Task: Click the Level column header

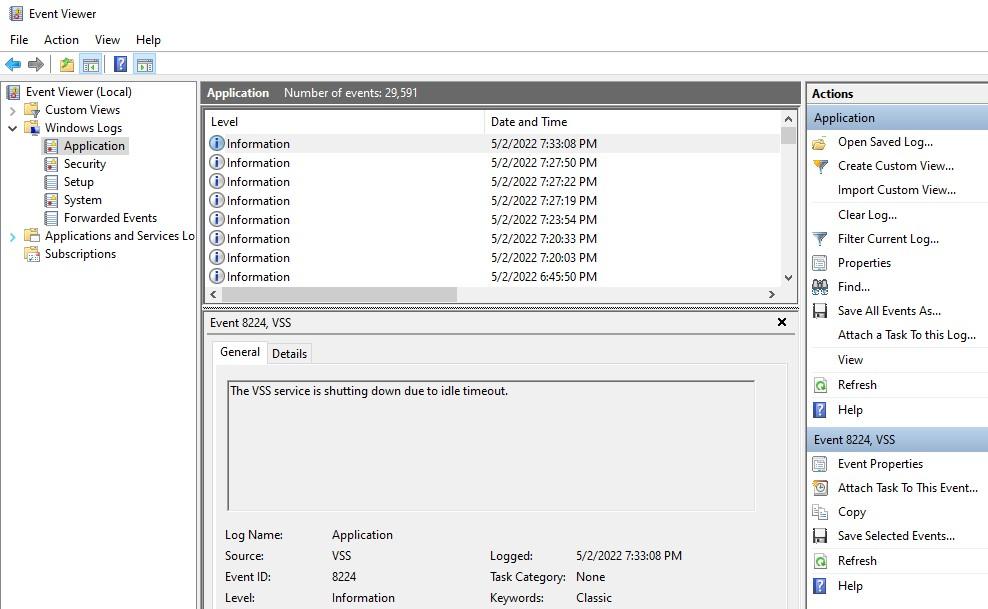Action: (x=345, y=122)
